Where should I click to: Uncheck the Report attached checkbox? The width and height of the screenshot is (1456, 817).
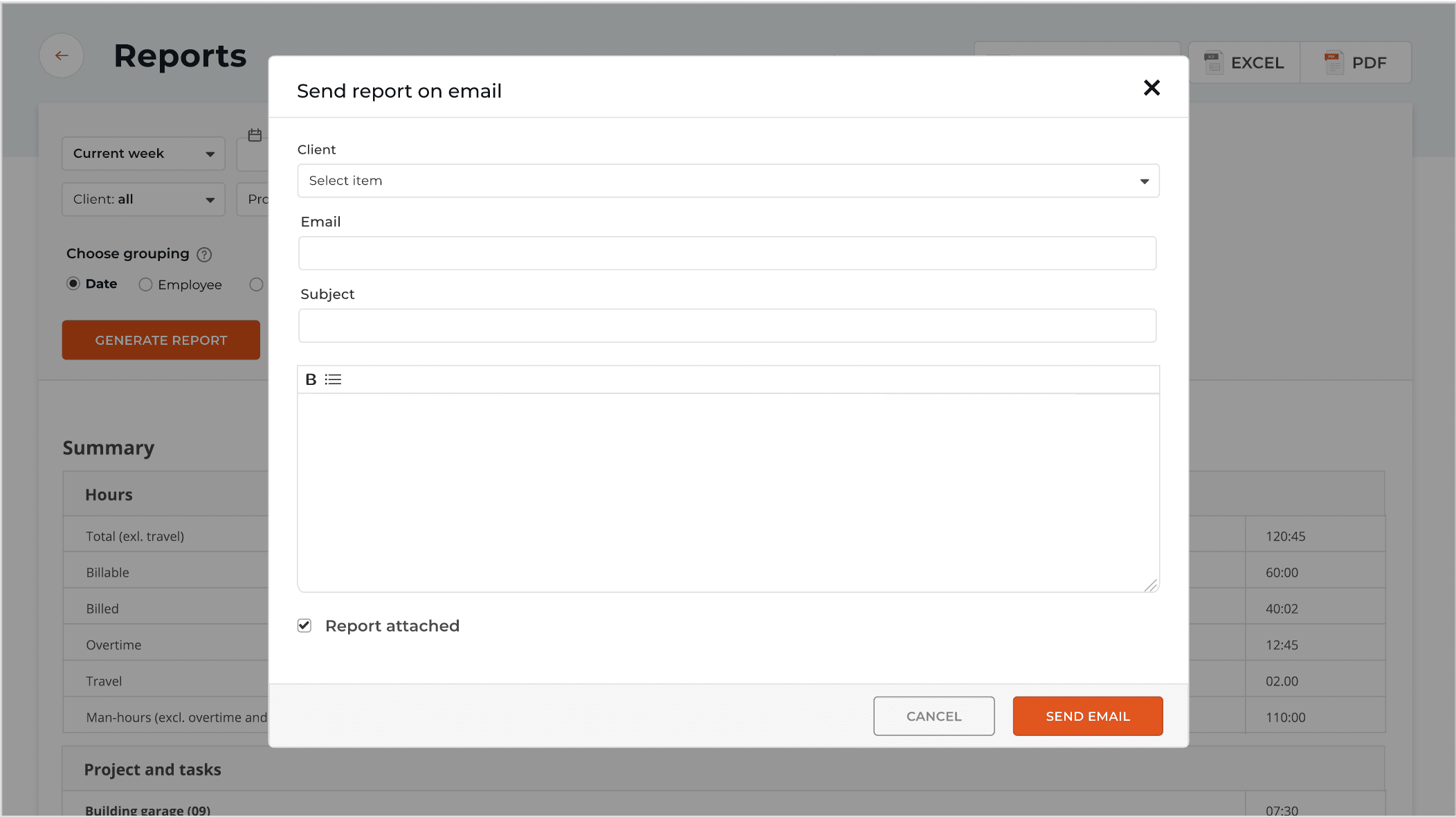pyautogui.click(x=304, y=625)
